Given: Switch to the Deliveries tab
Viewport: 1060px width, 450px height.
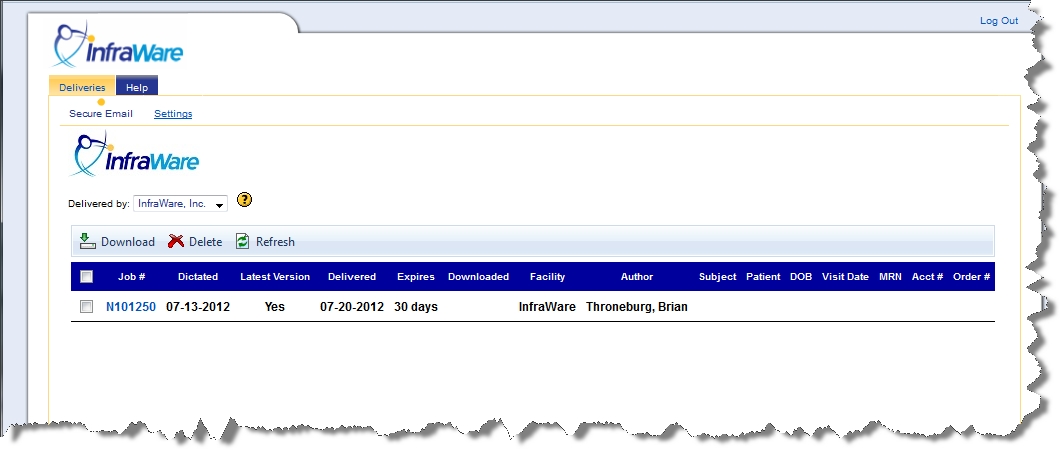Looking at the screenshot, I should 82,87.
